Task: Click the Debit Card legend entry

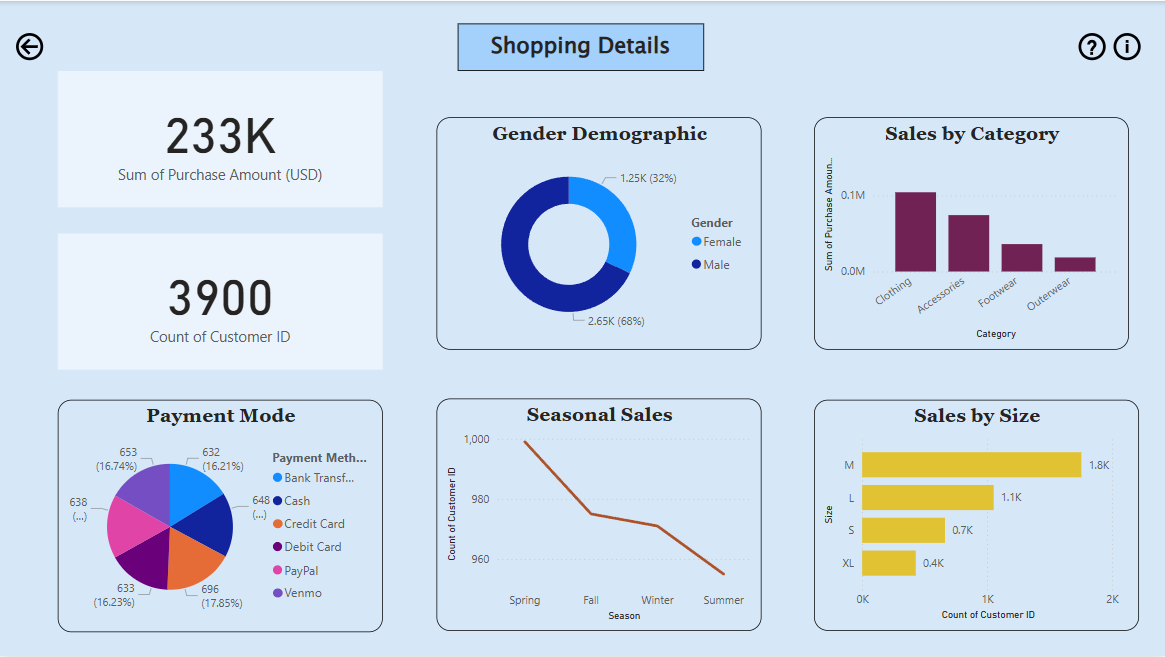Action: click(307, 547)
